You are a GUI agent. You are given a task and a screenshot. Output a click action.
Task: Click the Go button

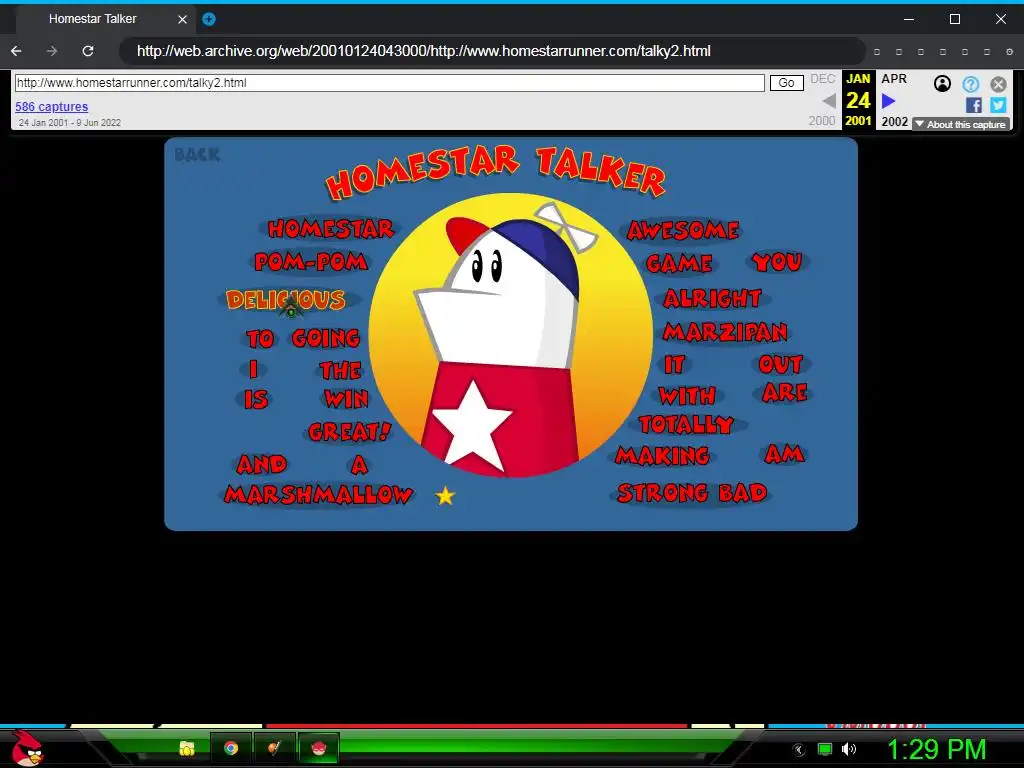click(x=786, y=83)
